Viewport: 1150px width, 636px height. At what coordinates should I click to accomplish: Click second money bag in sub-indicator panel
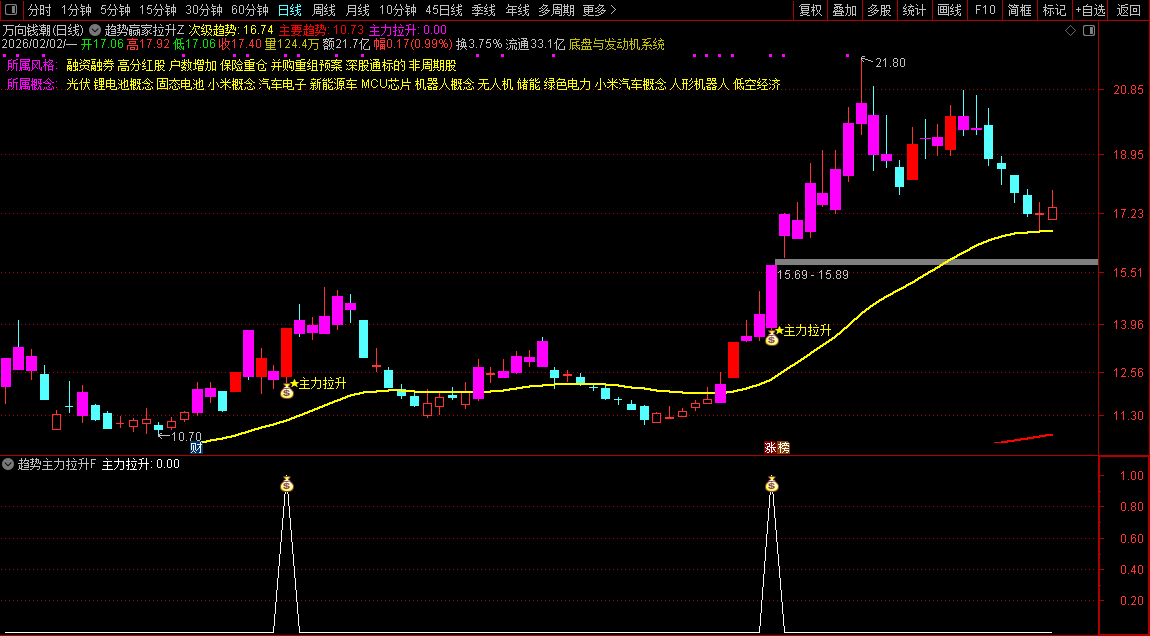pos(772,484)
